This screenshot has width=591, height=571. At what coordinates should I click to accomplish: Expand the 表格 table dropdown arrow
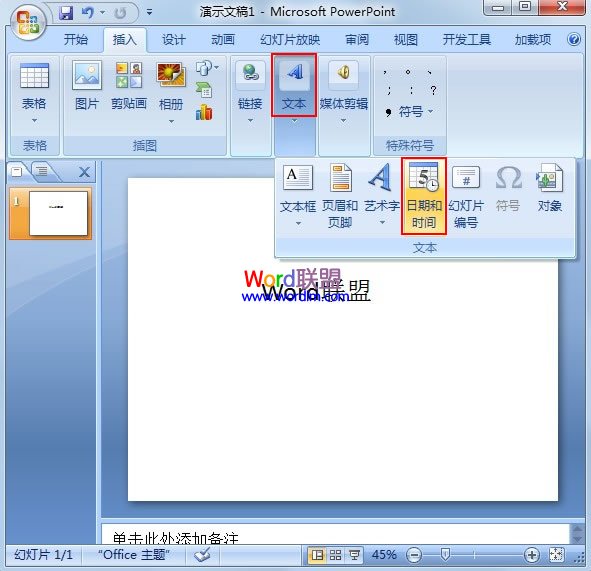pyautogui.click(x=34, y=121)
